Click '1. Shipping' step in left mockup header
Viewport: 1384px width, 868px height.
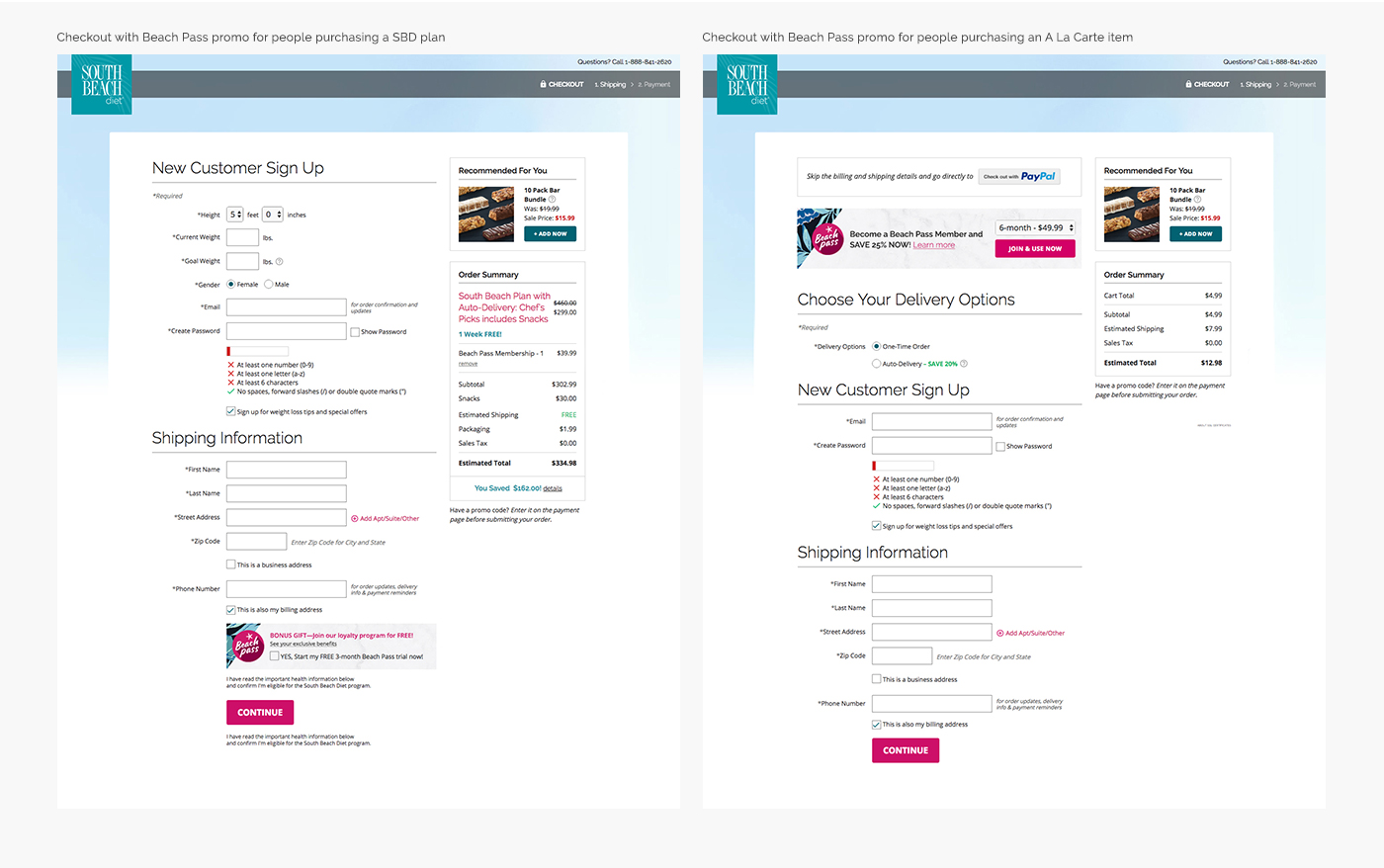[610, 84]
